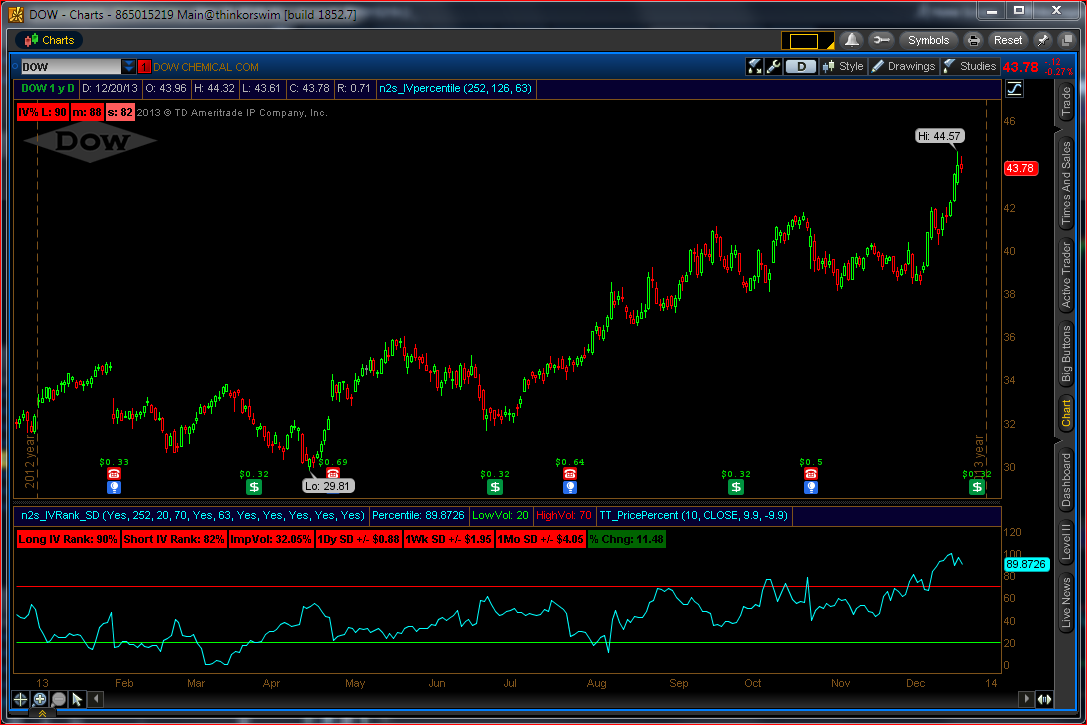1087x725 pixels.
Task: Click into the DOW symbol entry field
Action: point(70,67)
